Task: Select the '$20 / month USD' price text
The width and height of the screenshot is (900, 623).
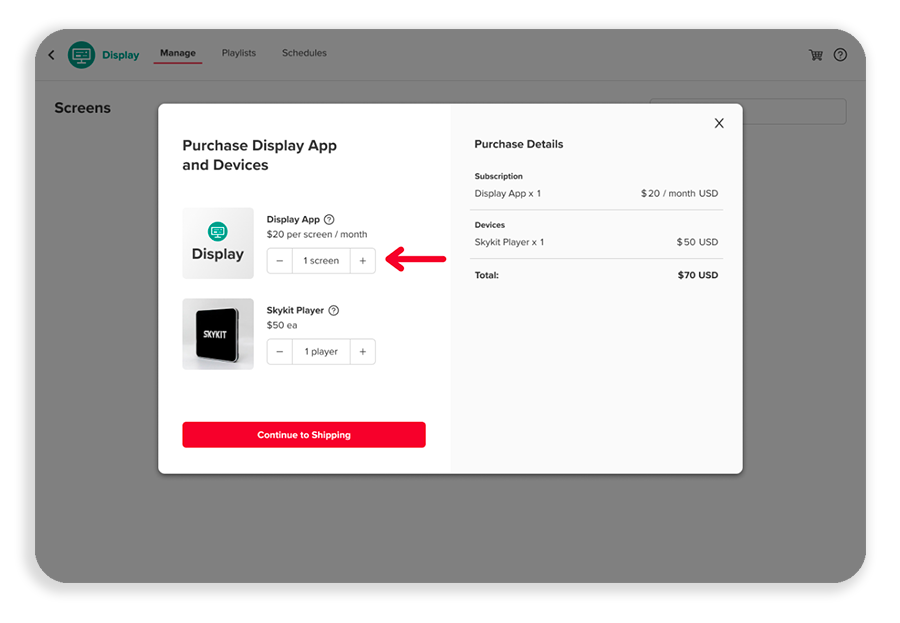Action: (x=680, y=194)
